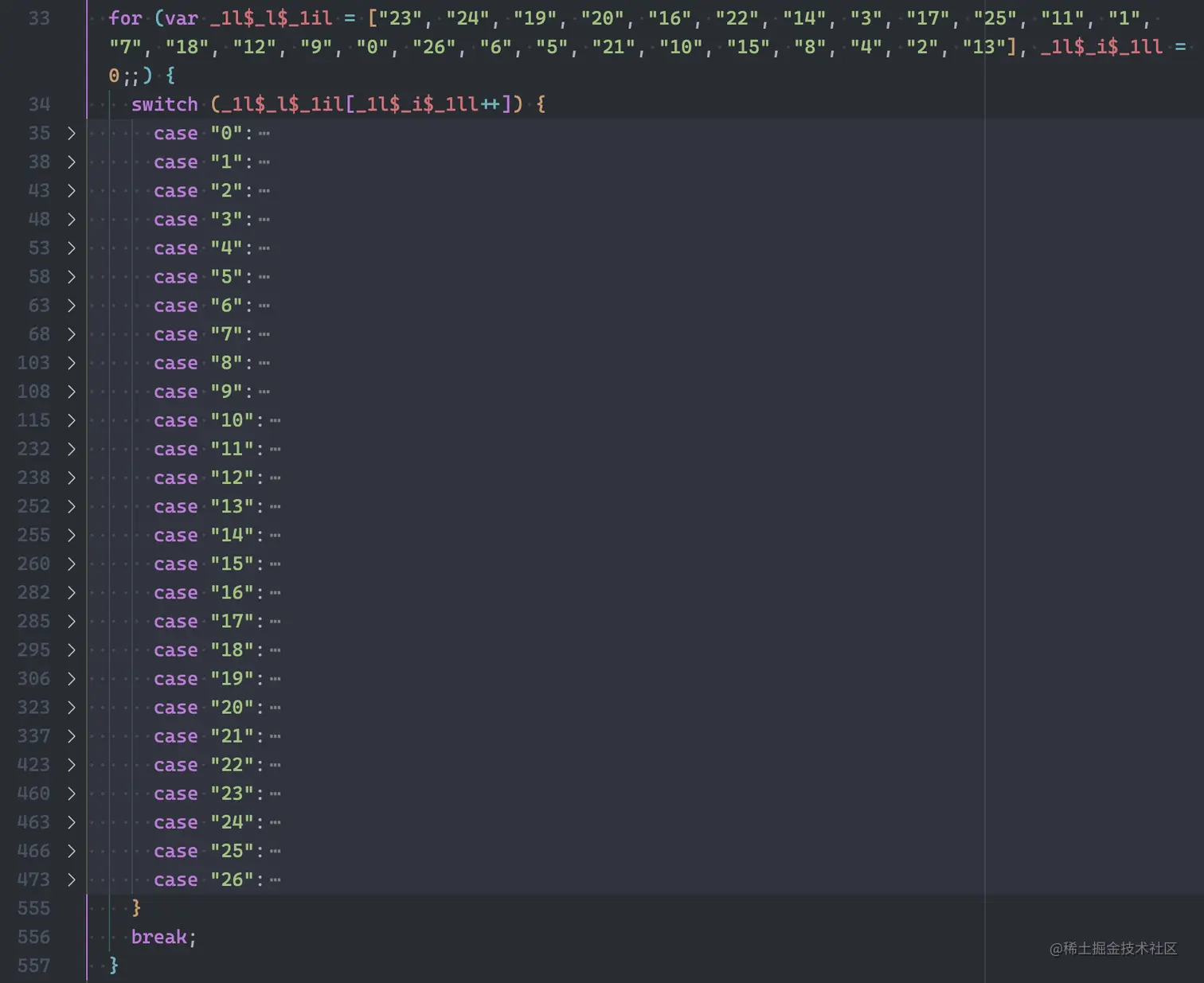Expand folded case "1" at line 38
This screenshot has height=983, width=1204.
71,162
